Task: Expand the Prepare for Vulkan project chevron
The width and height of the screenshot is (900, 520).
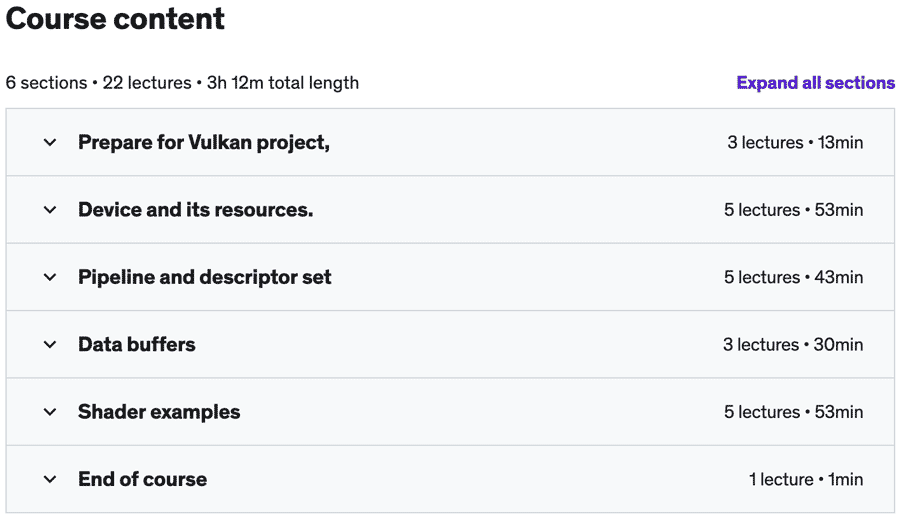Action: point(50,143)
